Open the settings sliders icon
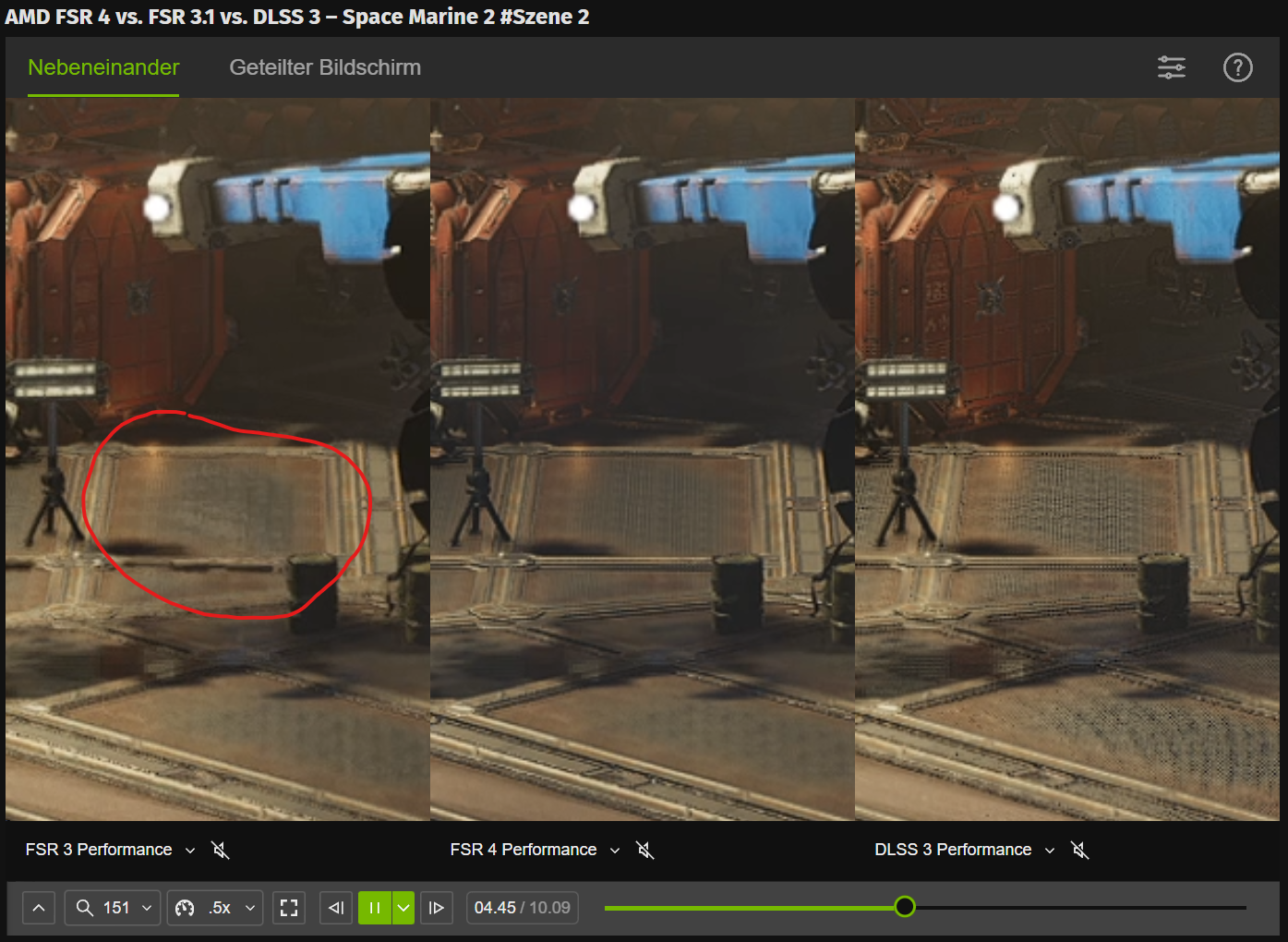1288x942 pixels. coord(1172,67)
